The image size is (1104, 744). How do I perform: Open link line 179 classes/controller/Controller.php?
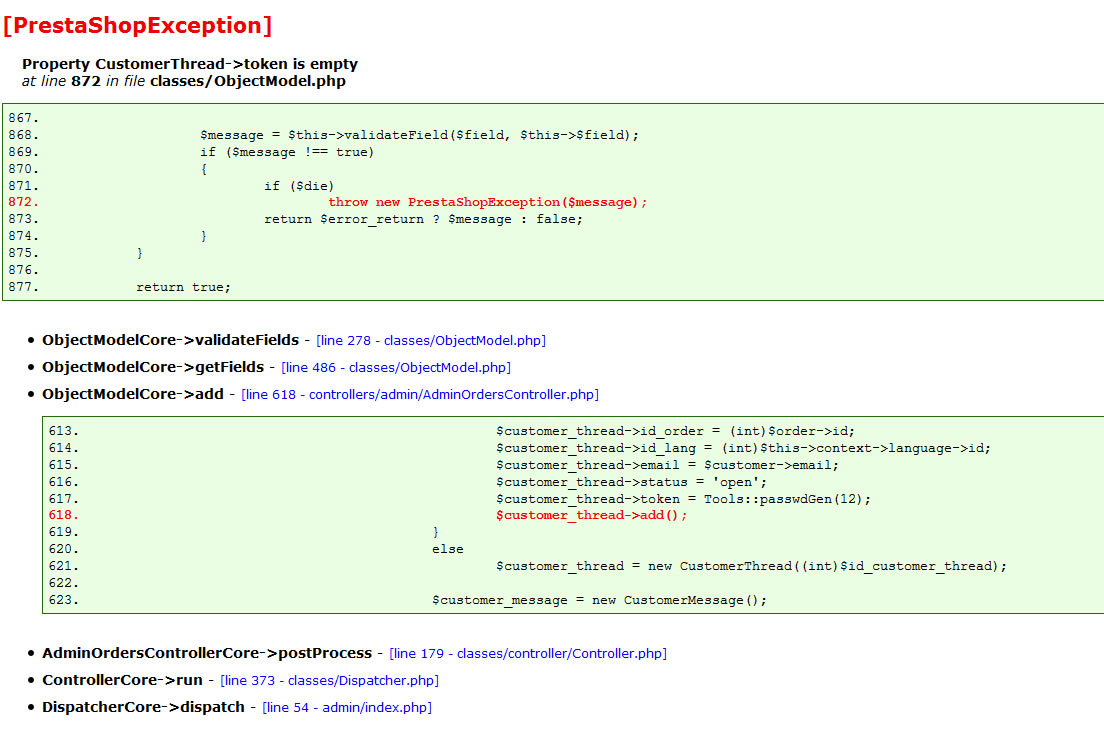(528, 654)
